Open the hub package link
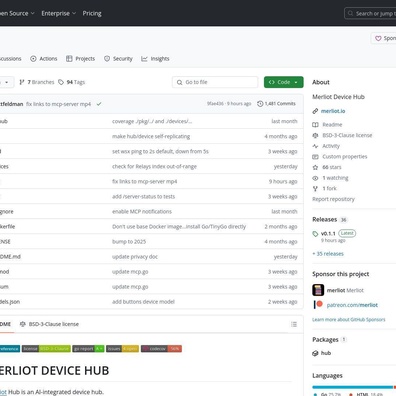The image size is (396, 396). (x=326, y=353)
